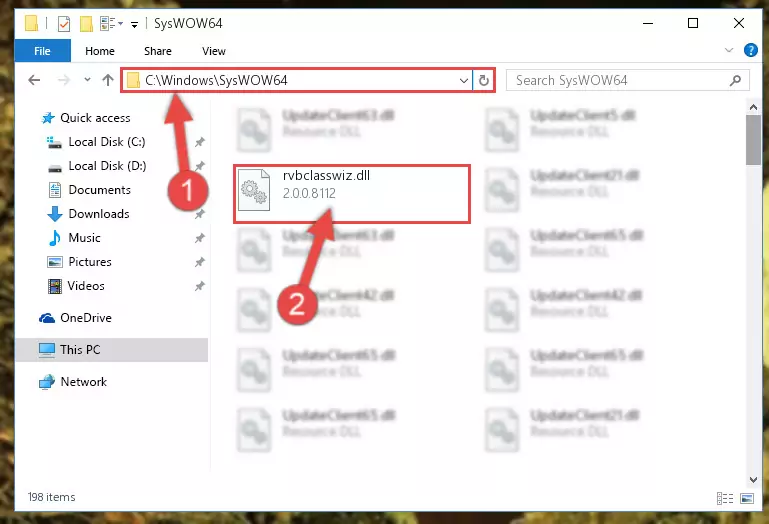Open the View ribbon tab
The image size is (769, 524).
(214, 51)
